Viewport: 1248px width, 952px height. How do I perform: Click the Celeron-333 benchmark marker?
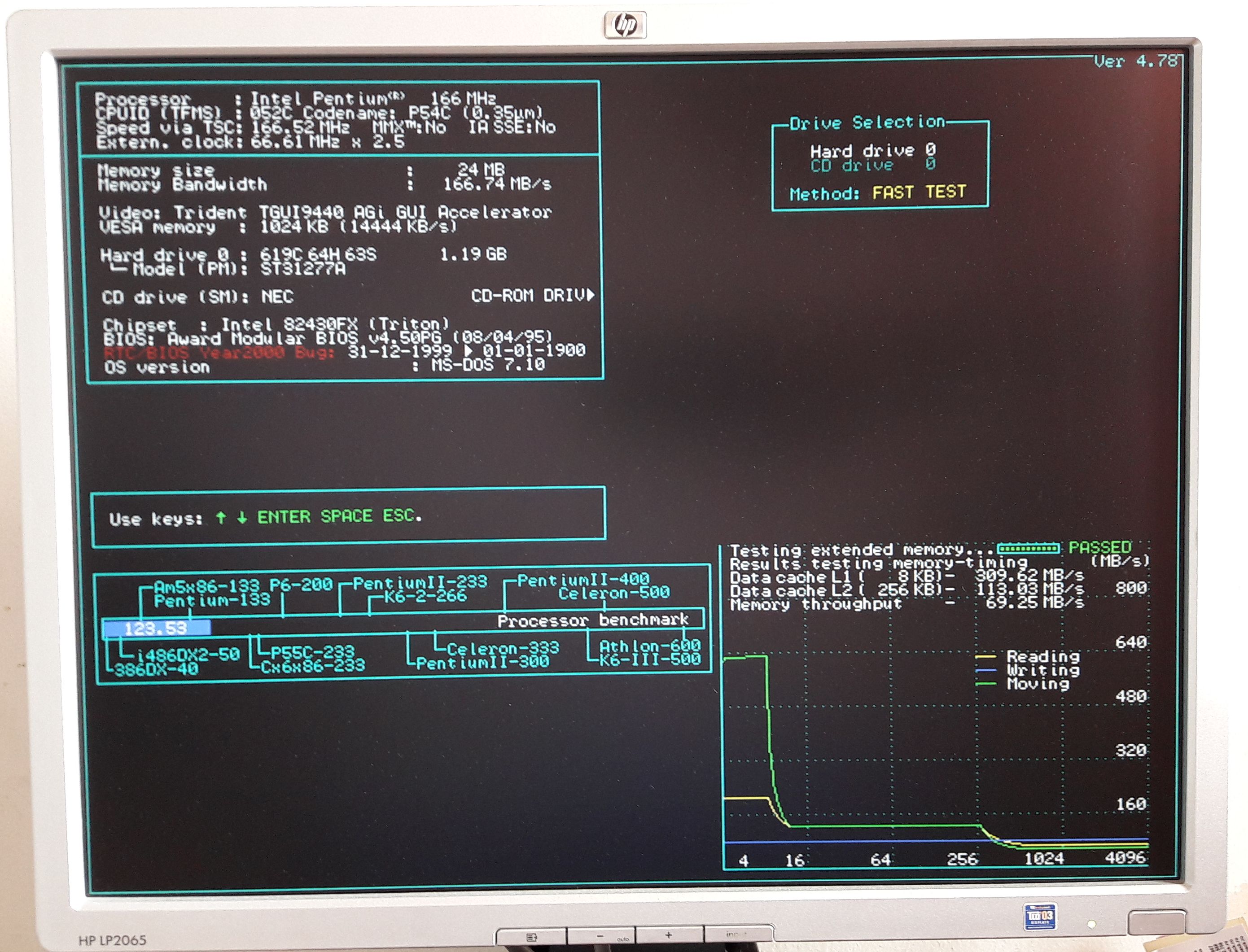pyautogui.click(x=503, y=648)
